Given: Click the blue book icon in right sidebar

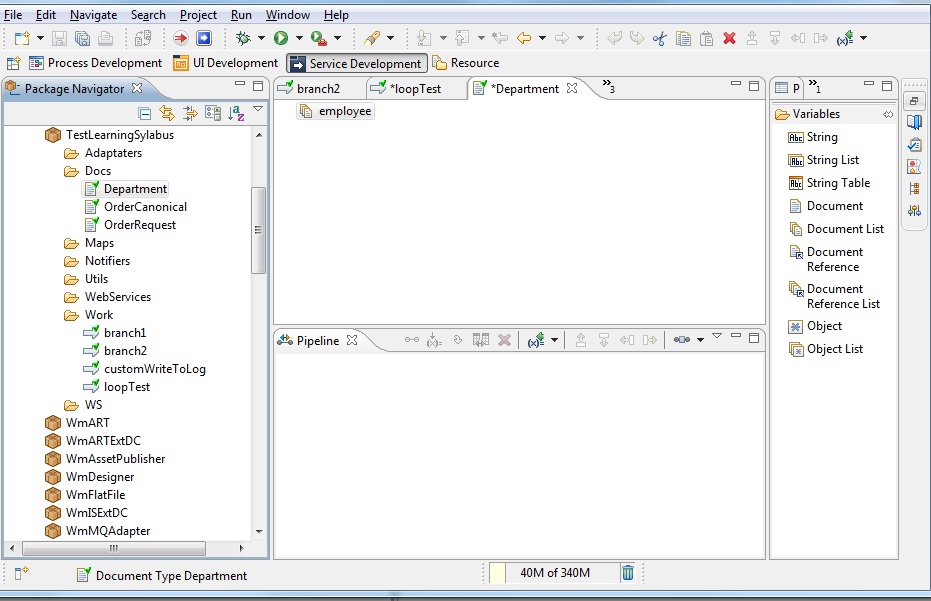Looking at the screenshot, I should [914, 123].
